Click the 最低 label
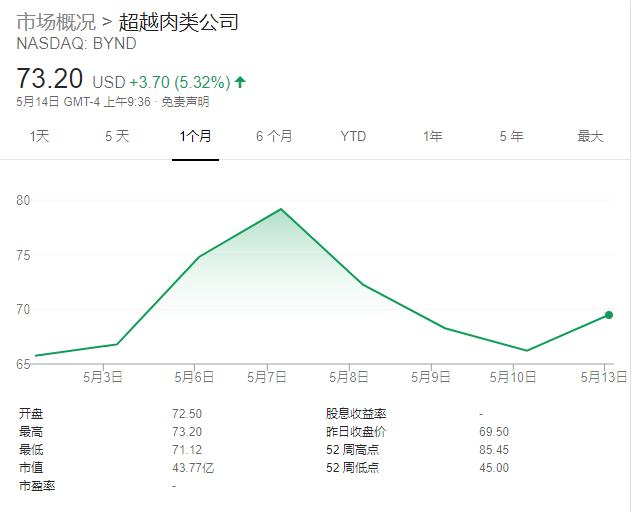Screen dimensions: 643x512 tap(31, 450)
